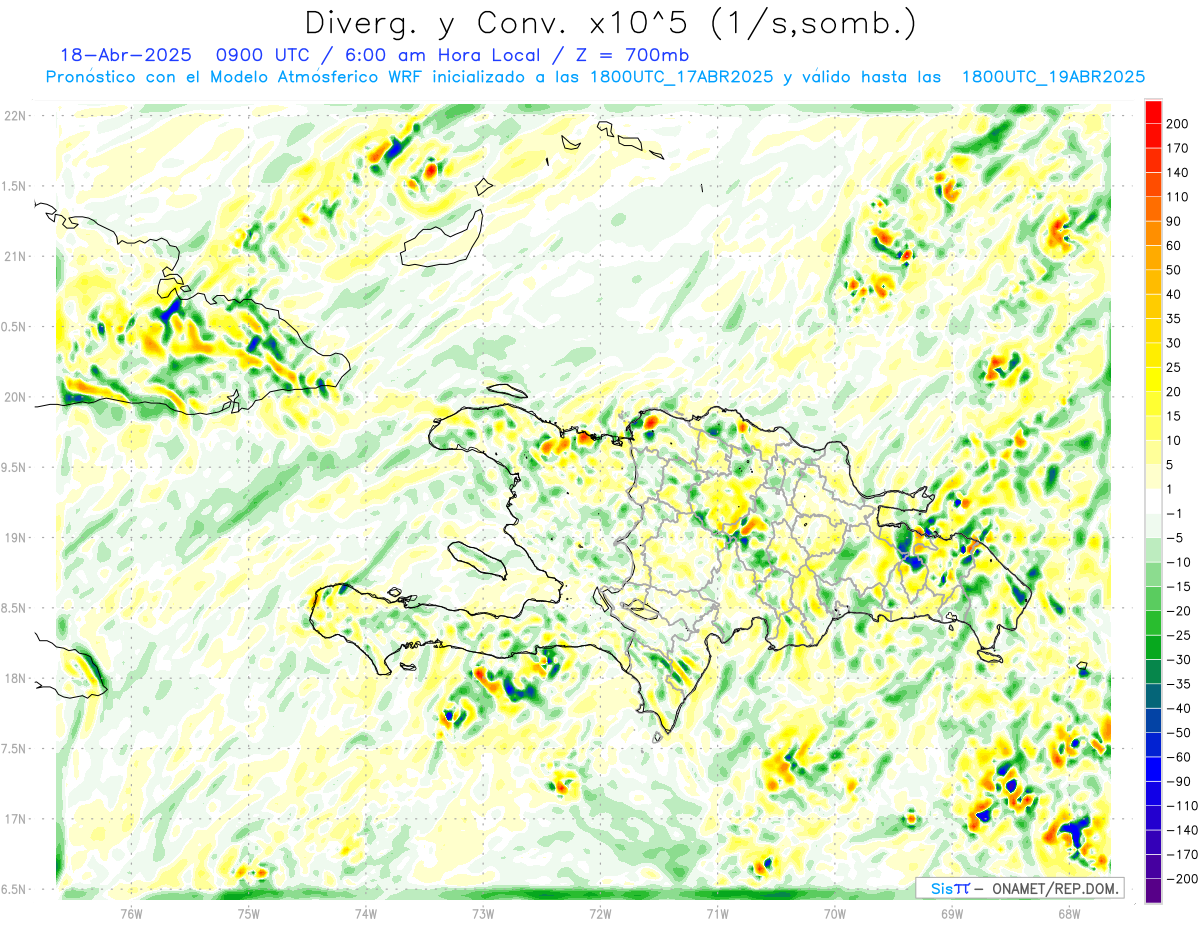Click the '74W' longitude label

tap(366, 913)
